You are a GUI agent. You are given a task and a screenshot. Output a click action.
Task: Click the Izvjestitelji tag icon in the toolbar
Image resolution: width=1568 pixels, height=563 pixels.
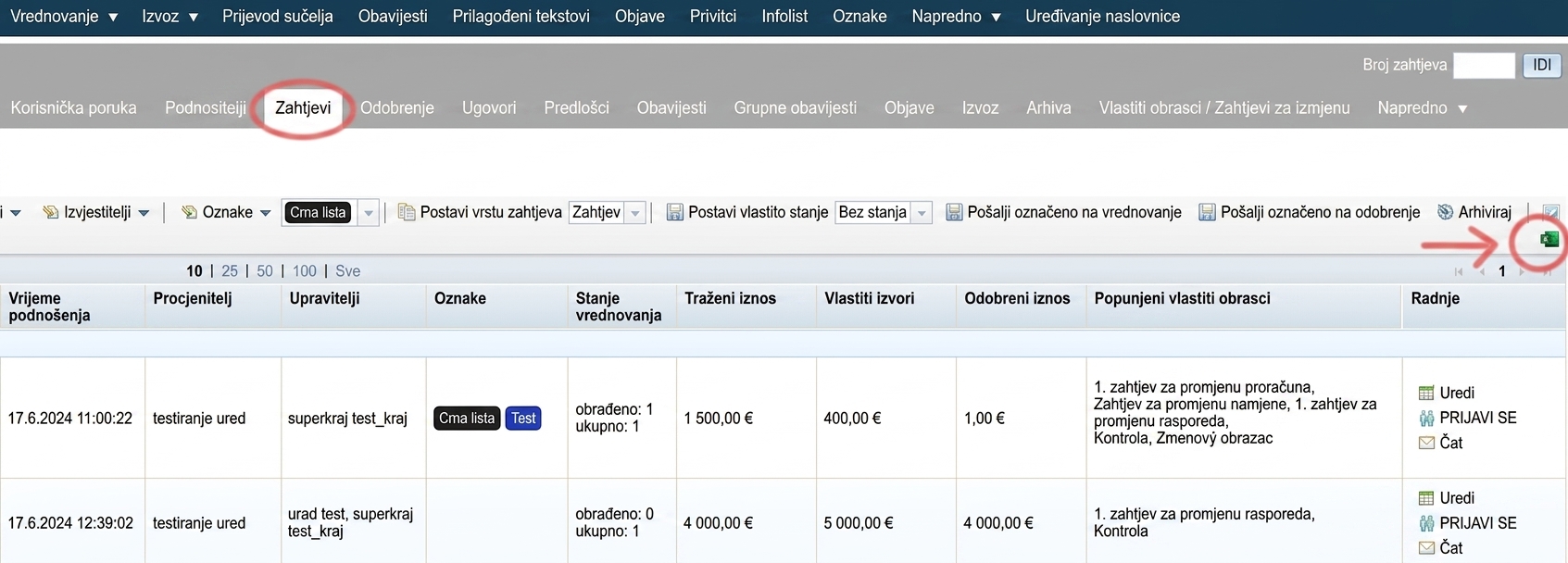[51, 212]
